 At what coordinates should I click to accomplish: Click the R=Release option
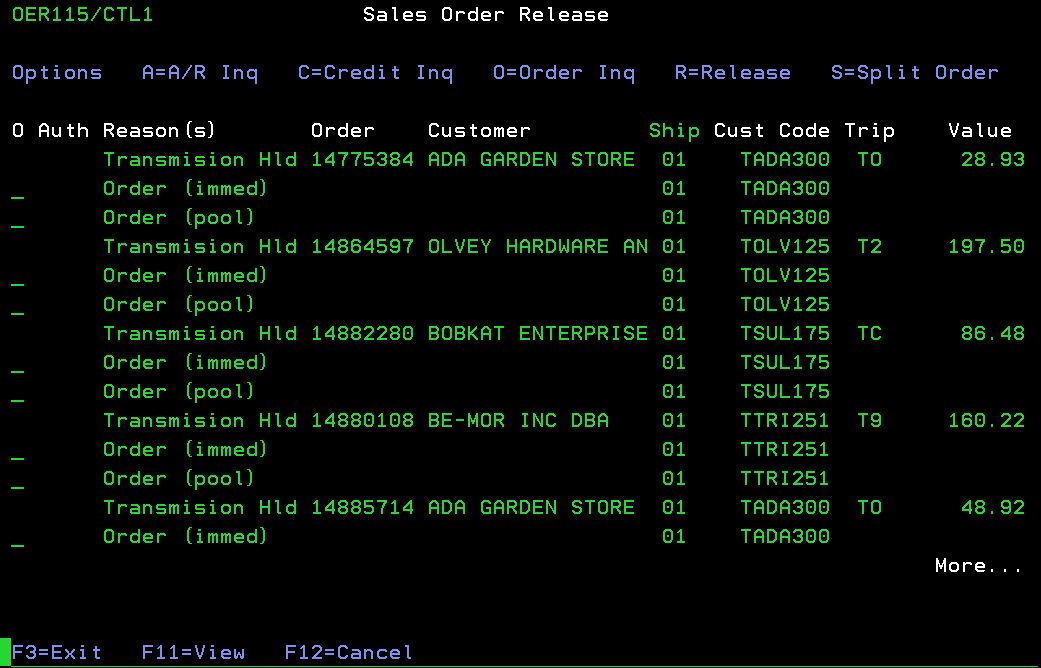tap(732, 73)
